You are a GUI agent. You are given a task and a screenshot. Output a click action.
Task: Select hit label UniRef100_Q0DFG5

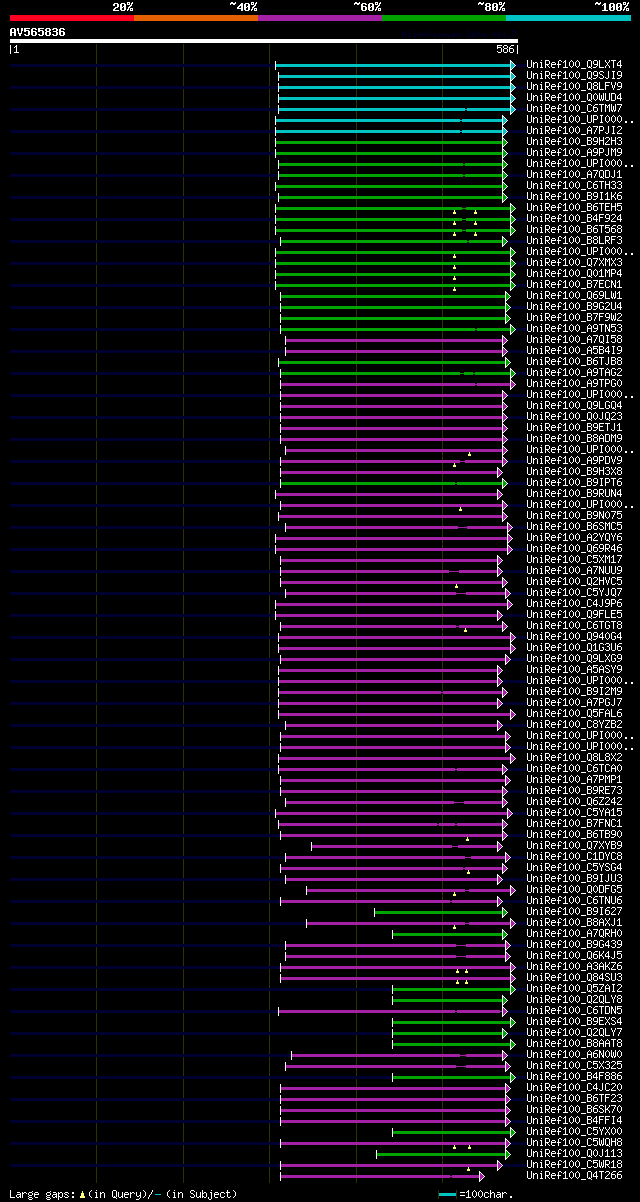(x=574, y=889)
